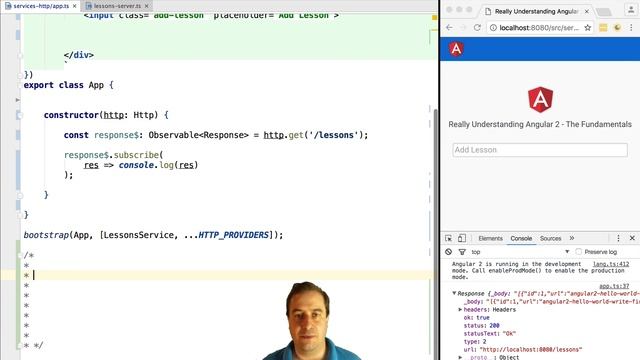Click the yellow warning marker in the editor stripe

[434, 18]
